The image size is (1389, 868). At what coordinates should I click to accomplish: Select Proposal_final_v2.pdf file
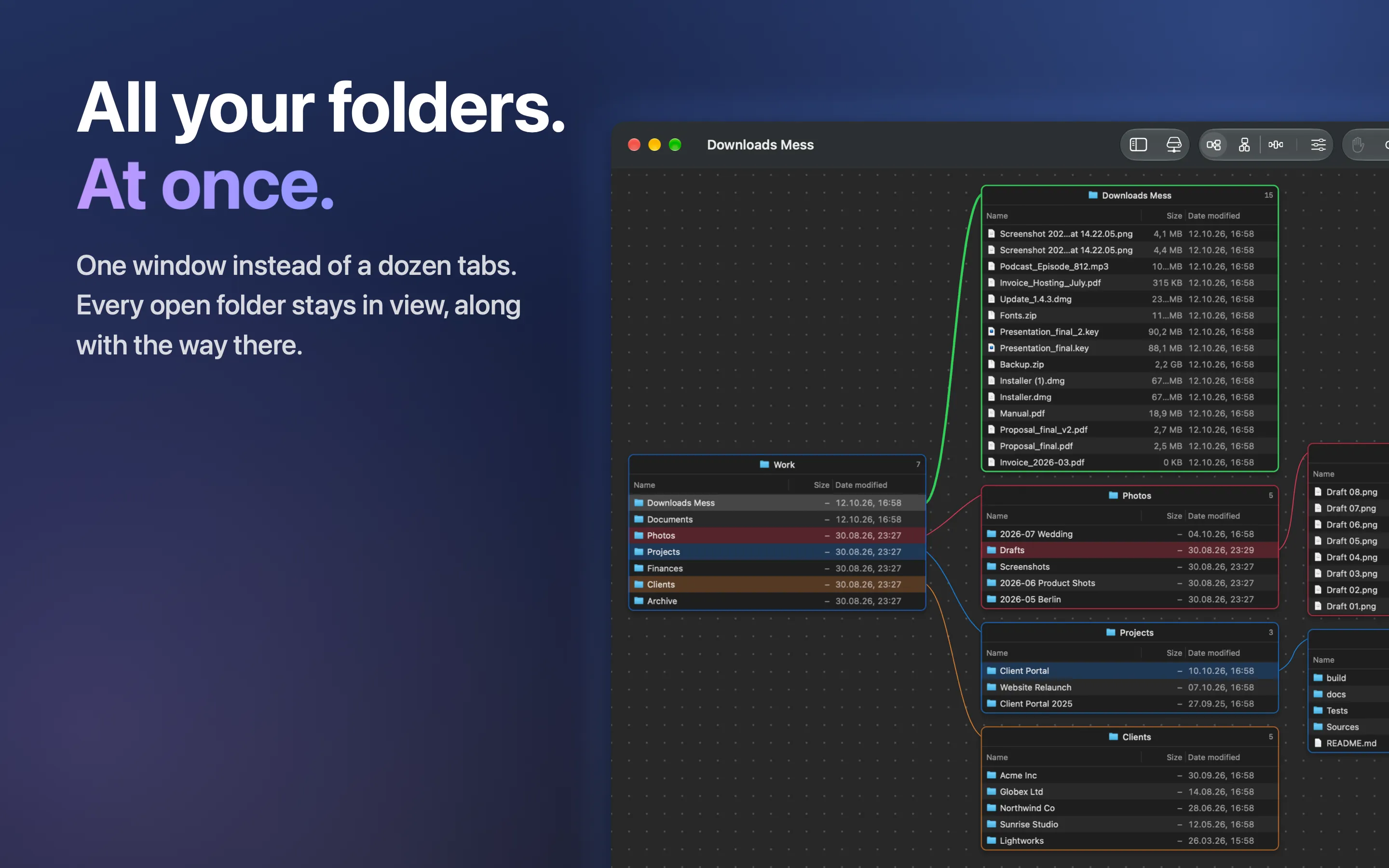pos(1130,430)
